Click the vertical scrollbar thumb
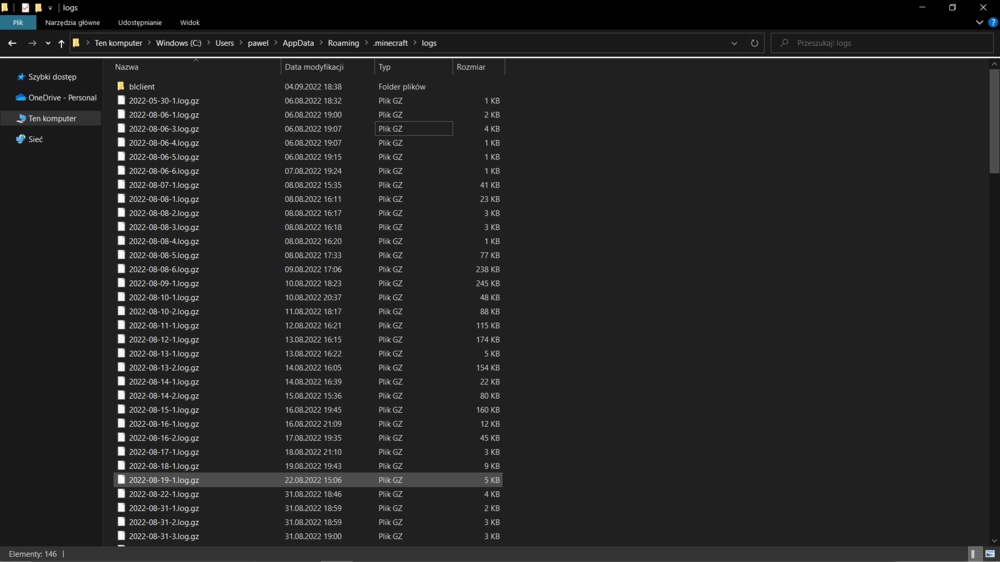 (x=994, y=120)
